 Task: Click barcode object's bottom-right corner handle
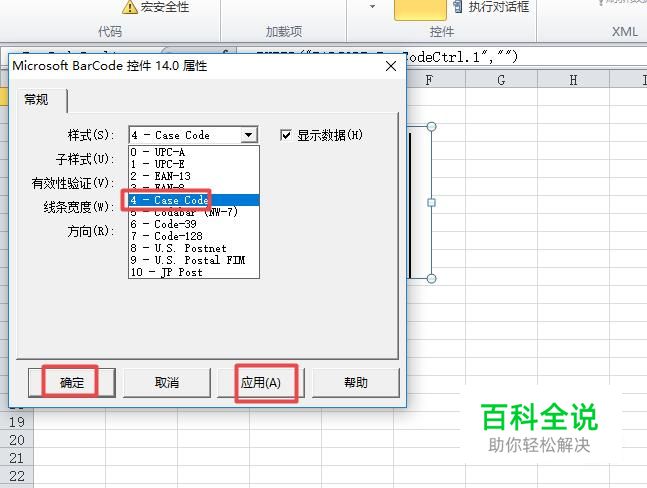click(x=431, y=278)
